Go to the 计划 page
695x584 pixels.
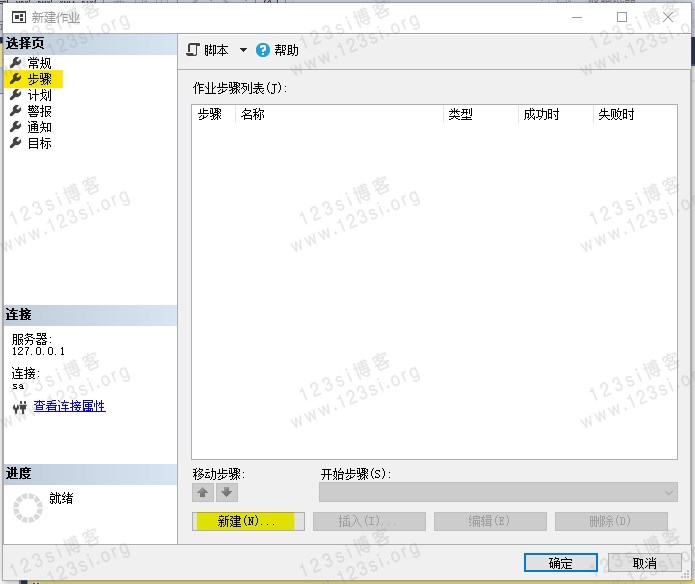[x=39, y=95]
